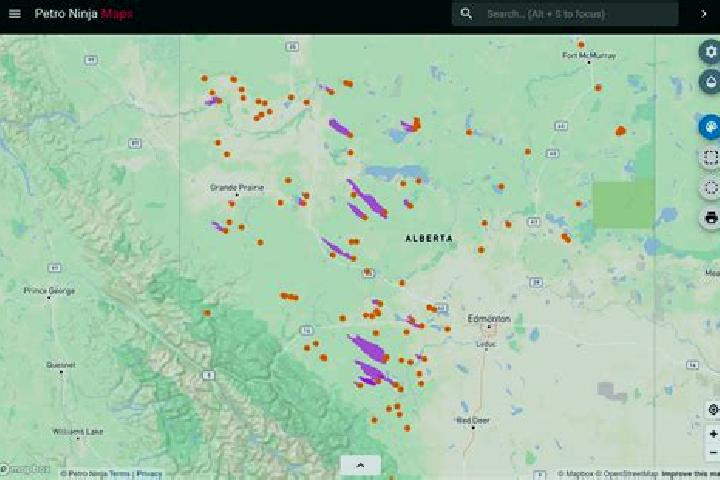Expand the right-side chevron in header
The width and height of the screenshot is (720, 480).
pyautogui.click(x=703, y=14)
